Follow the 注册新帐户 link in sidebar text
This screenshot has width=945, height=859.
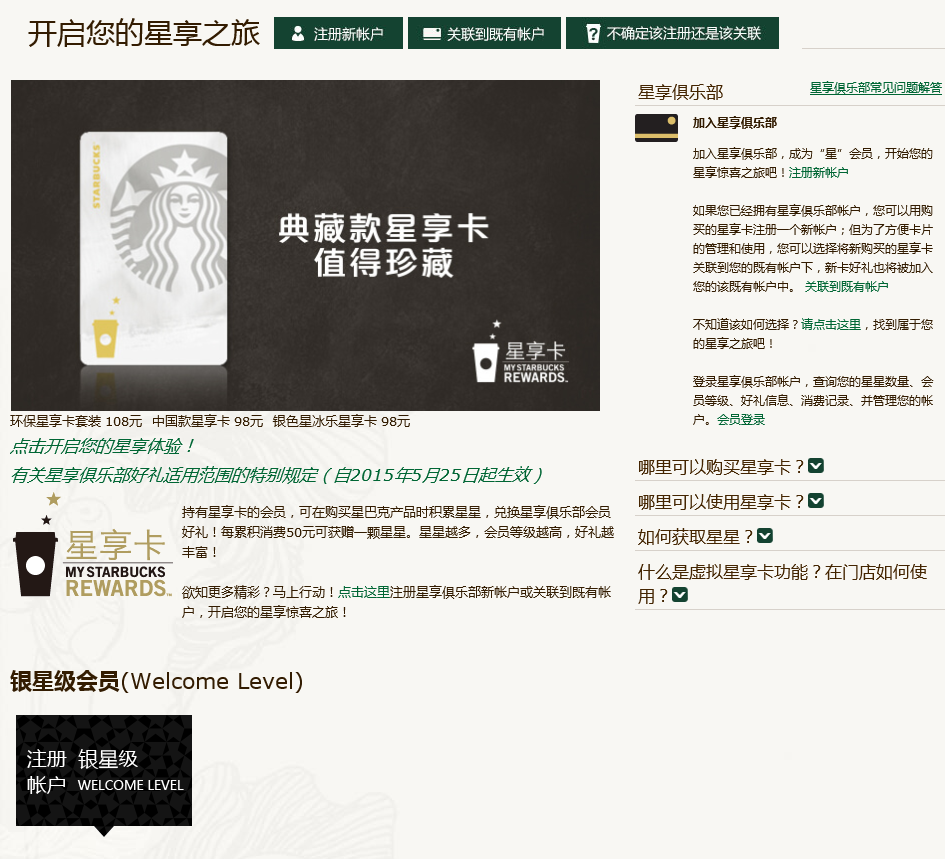[818, 173]
